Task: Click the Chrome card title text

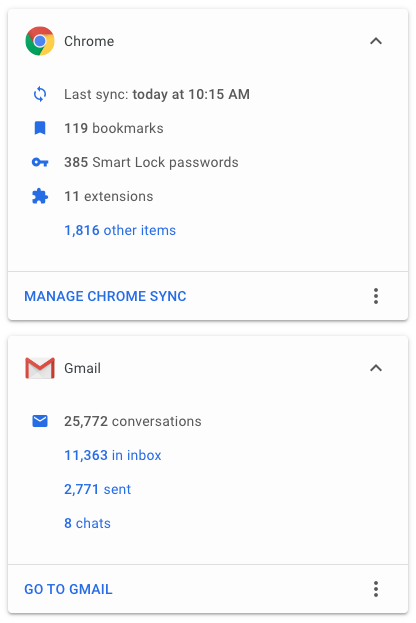Action: pos(89,41)
